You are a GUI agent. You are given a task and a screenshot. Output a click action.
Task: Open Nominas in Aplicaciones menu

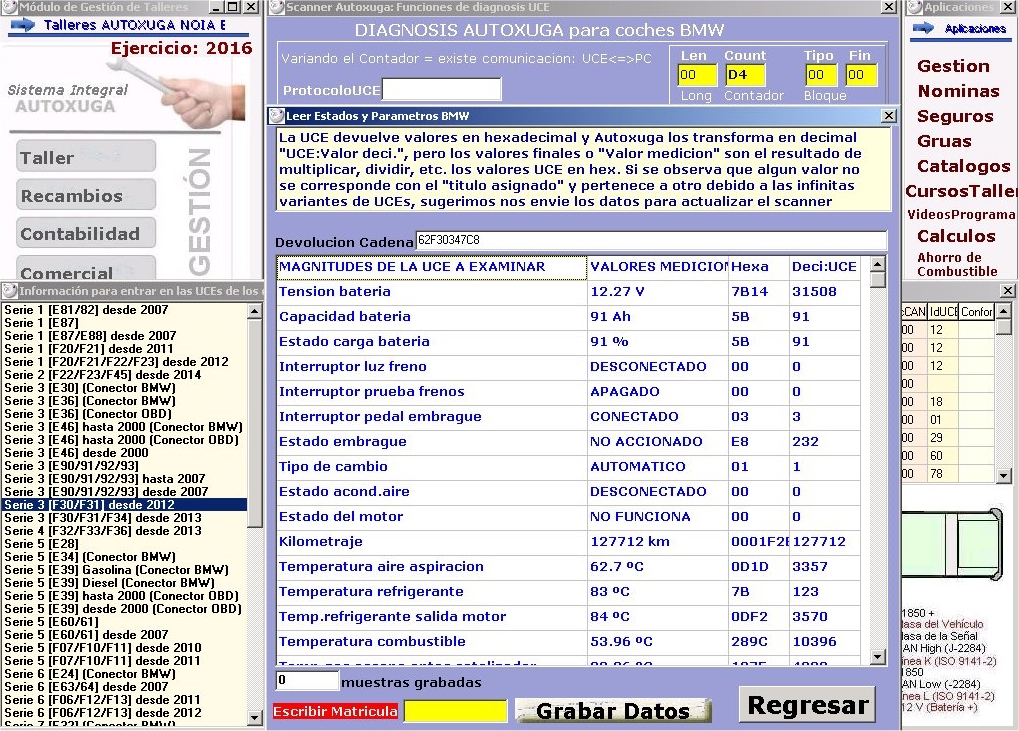point(959,91)
